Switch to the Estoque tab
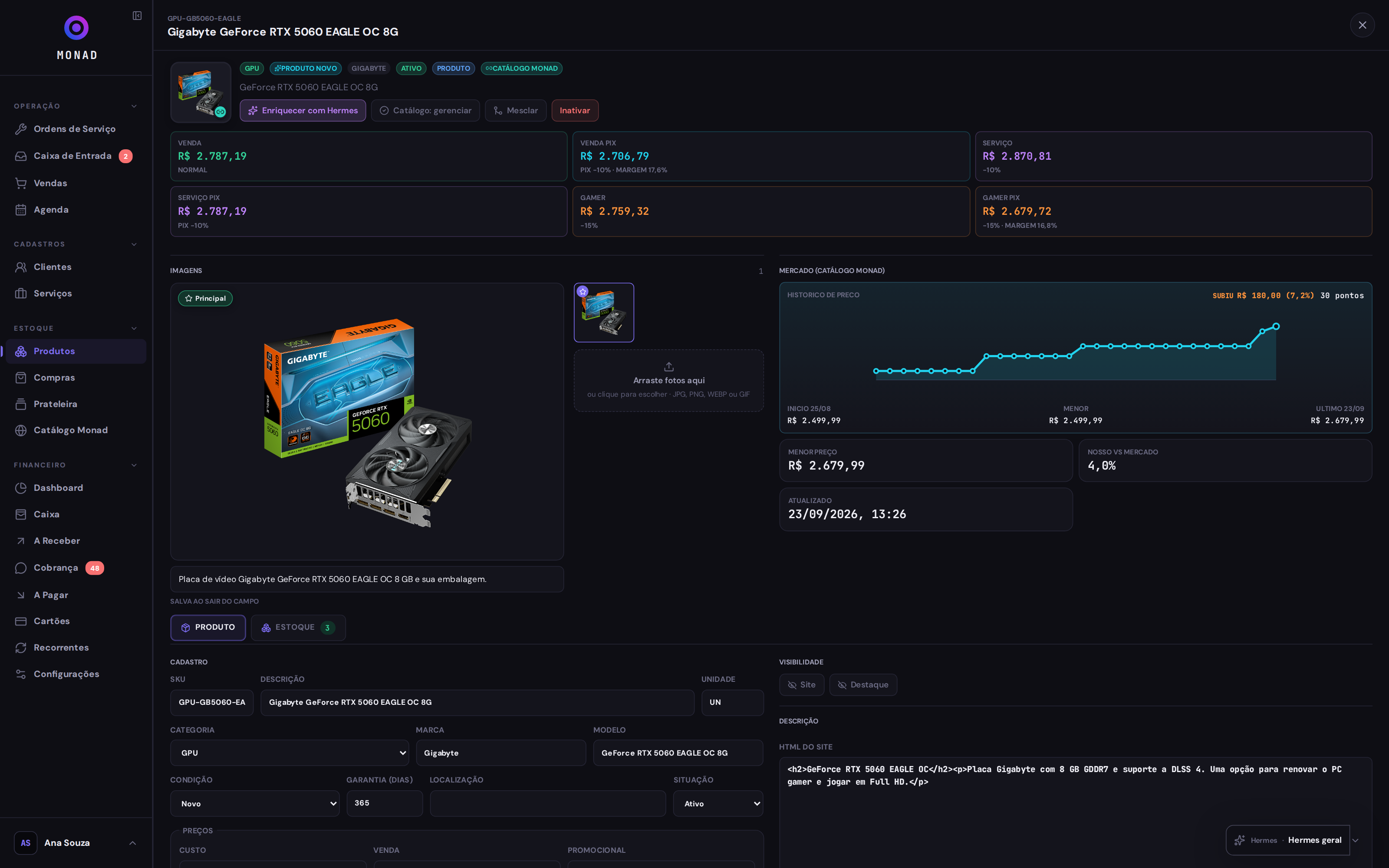Screen dimensions: 1389x868 pos(298,628)
